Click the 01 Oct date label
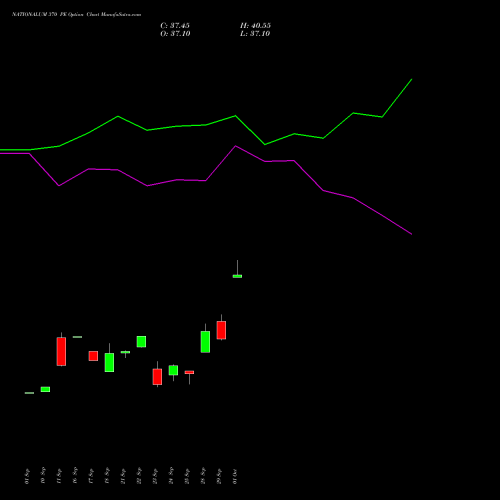The width and height of the screenshot is (500, 500). [x=235, y=476]
